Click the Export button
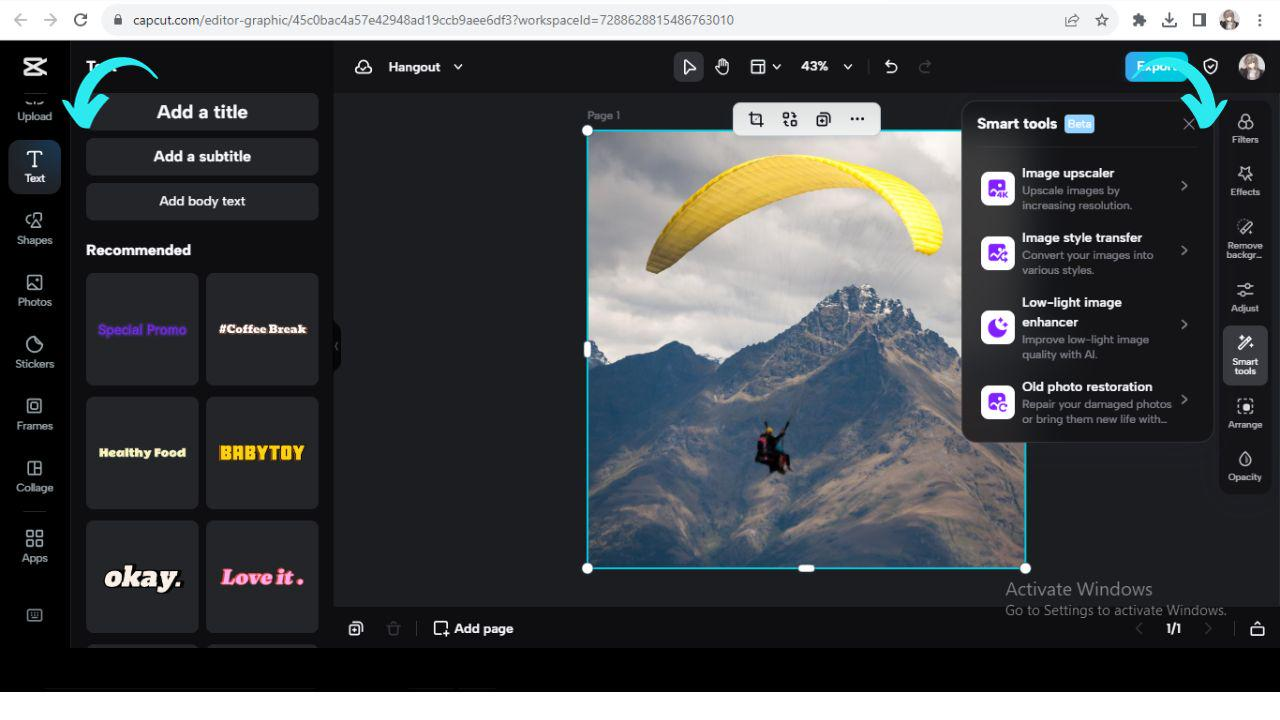The image size is (1280, 720). (1156, 67)
